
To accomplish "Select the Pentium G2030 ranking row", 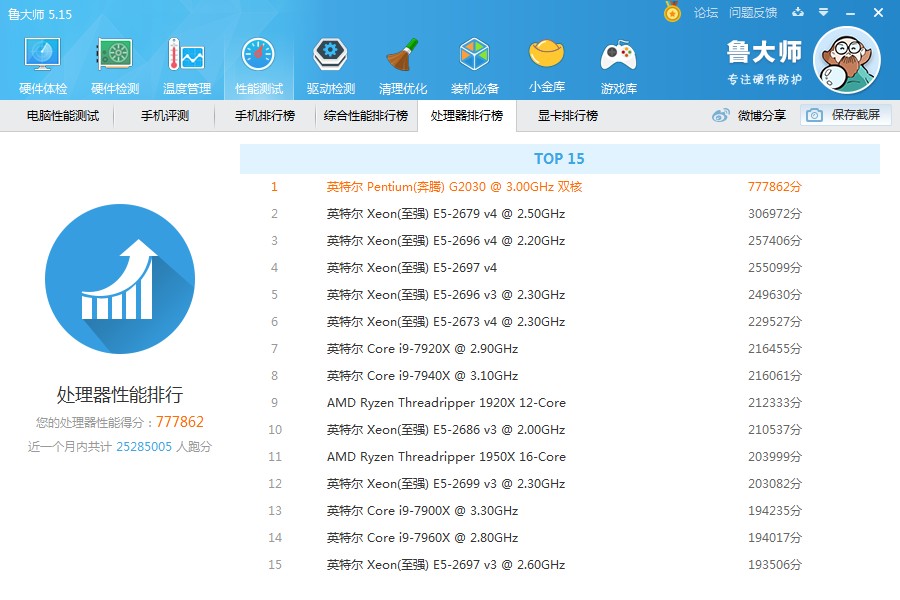I will (560, 187).
